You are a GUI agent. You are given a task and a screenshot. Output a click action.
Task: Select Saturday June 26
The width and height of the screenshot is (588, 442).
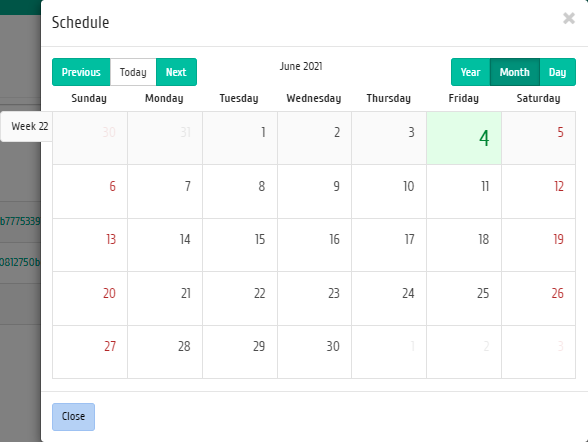tap(538, 298)
